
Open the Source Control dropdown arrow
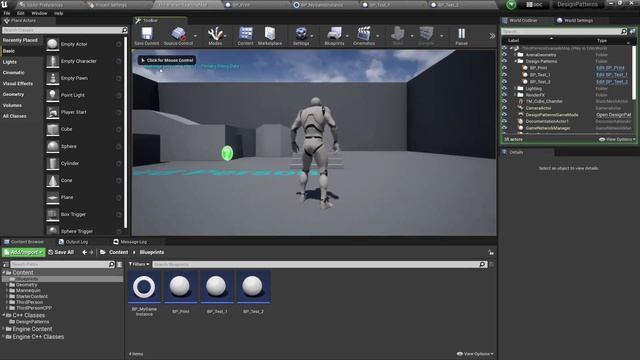(195, 36)
